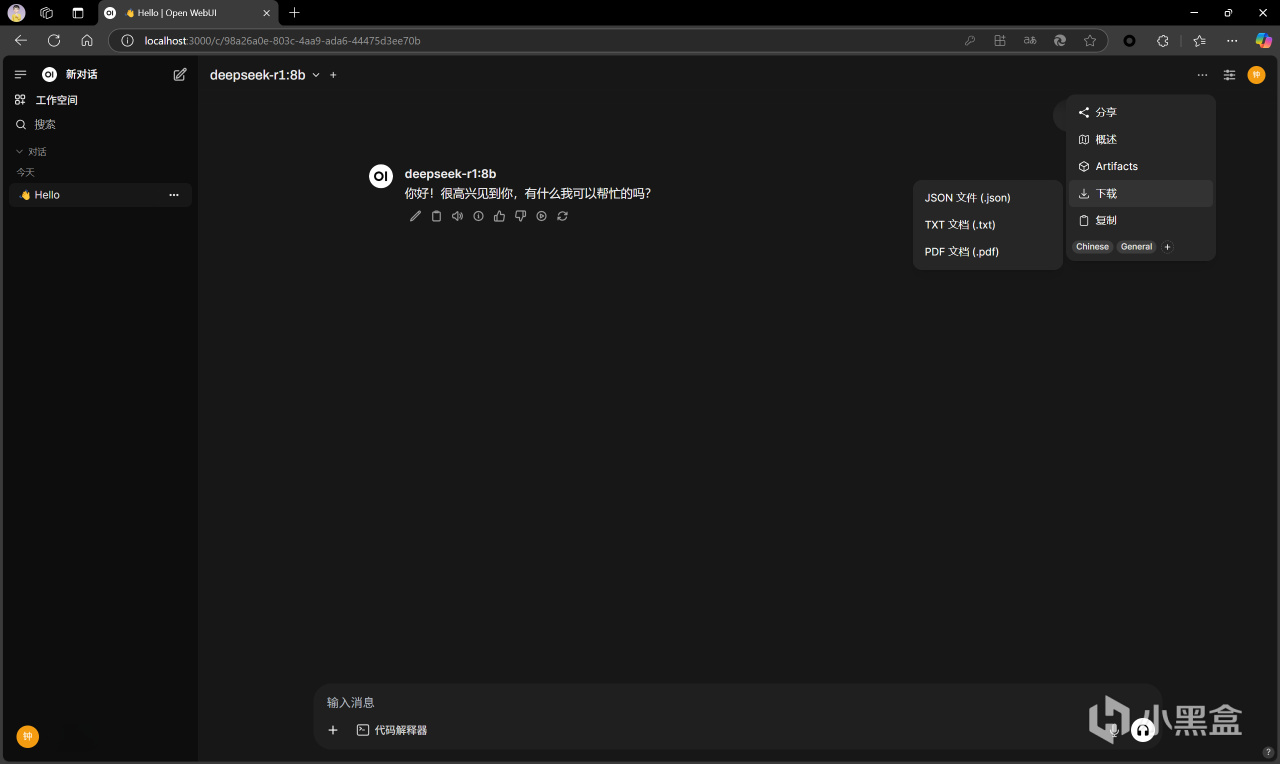The height and width of the screenshot is (764, 1280).
Task: Select PDF 文档 (.pdf) download
Action: (988, 252)
